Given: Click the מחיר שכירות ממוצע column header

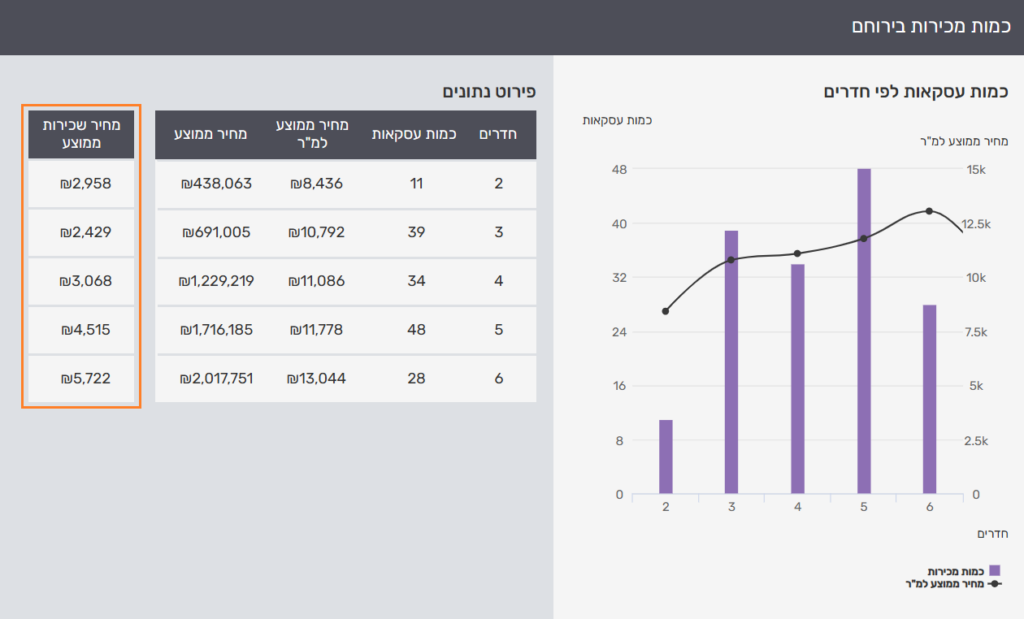Looking at the screenshot, I should point(81,135).
